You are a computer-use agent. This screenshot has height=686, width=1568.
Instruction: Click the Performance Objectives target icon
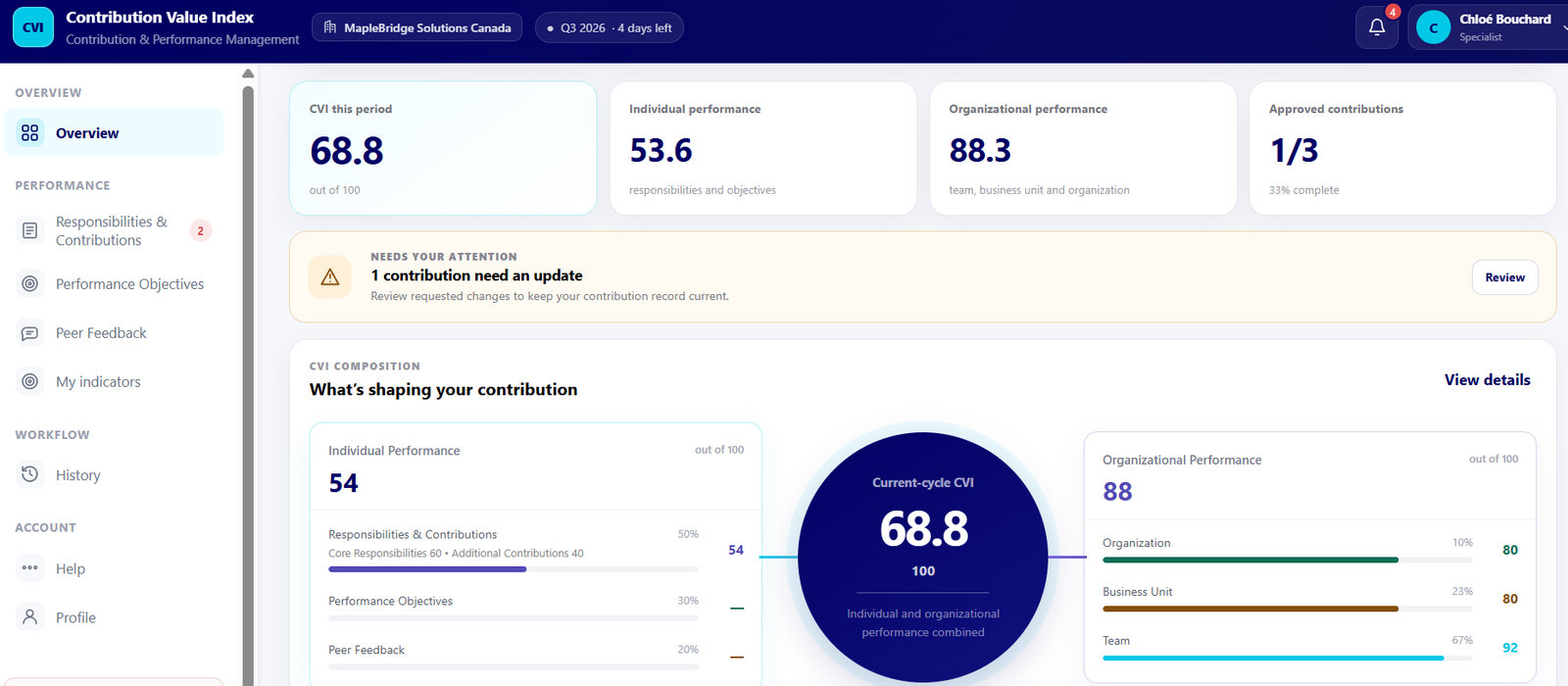(30, 284)
